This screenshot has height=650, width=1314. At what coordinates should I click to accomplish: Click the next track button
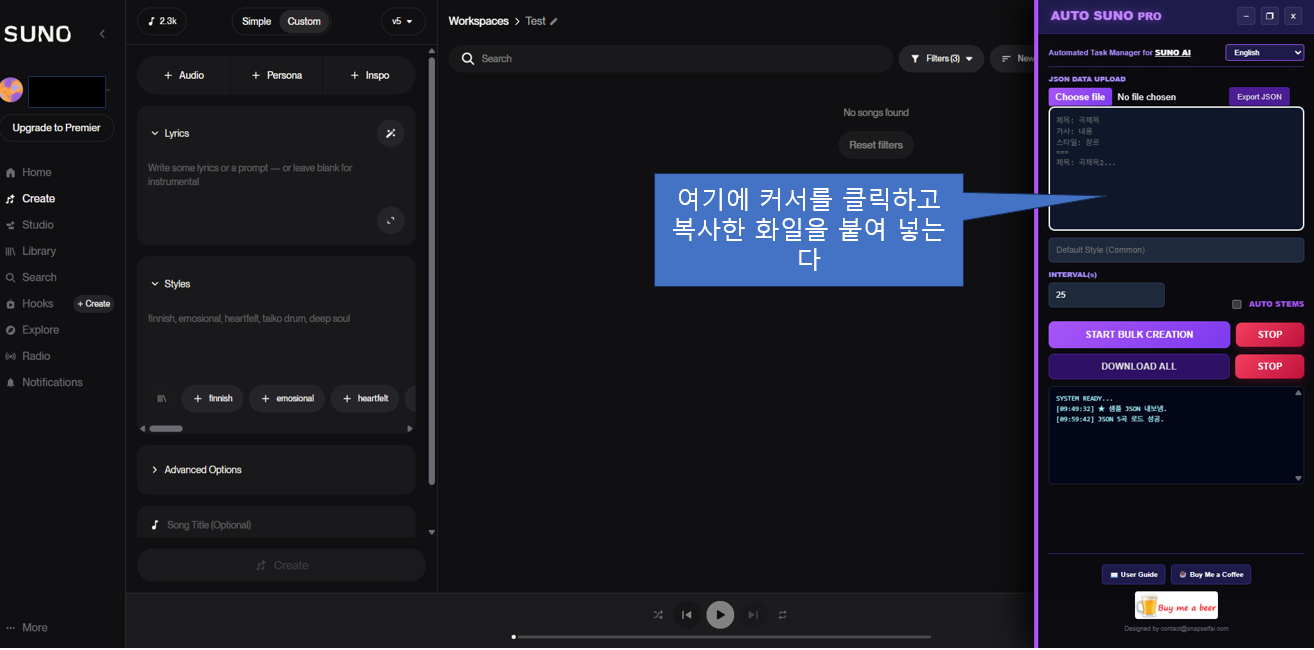click(x=753, y=615)
